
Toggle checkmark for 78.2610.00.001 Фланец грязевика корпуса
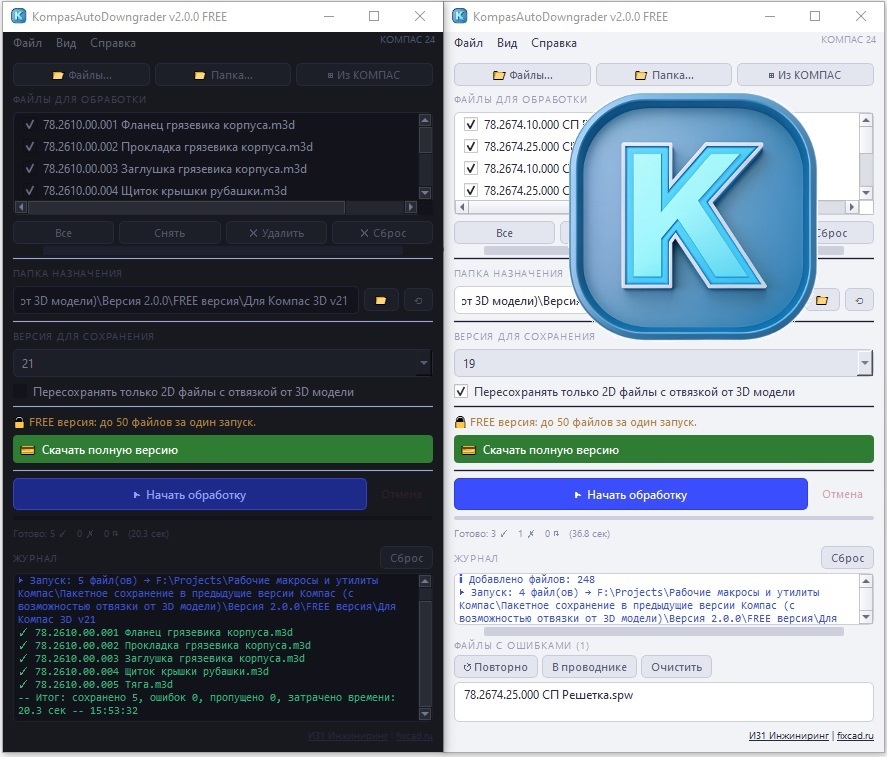pyautogui.click(x=29, y=124)
